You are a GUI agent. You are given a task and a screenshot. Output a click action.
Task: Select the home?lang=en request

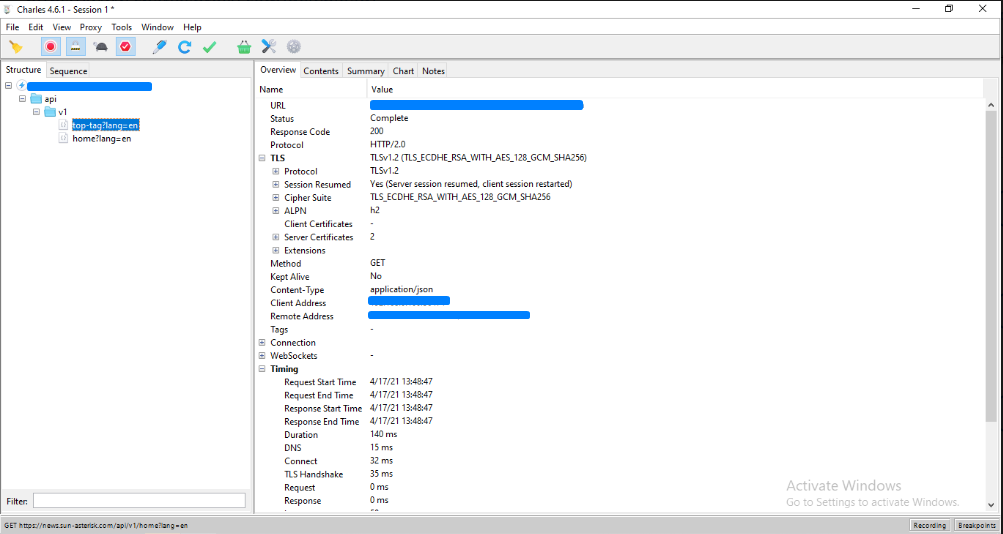(102, 138)
